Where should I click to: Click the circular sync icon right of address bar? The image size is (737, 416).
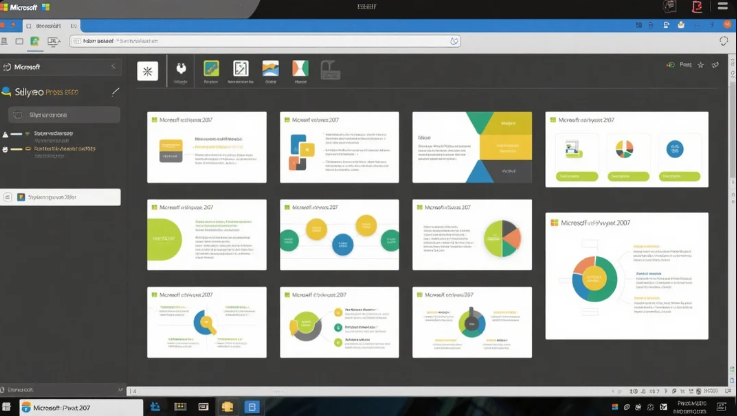click(x=723, y=41)
